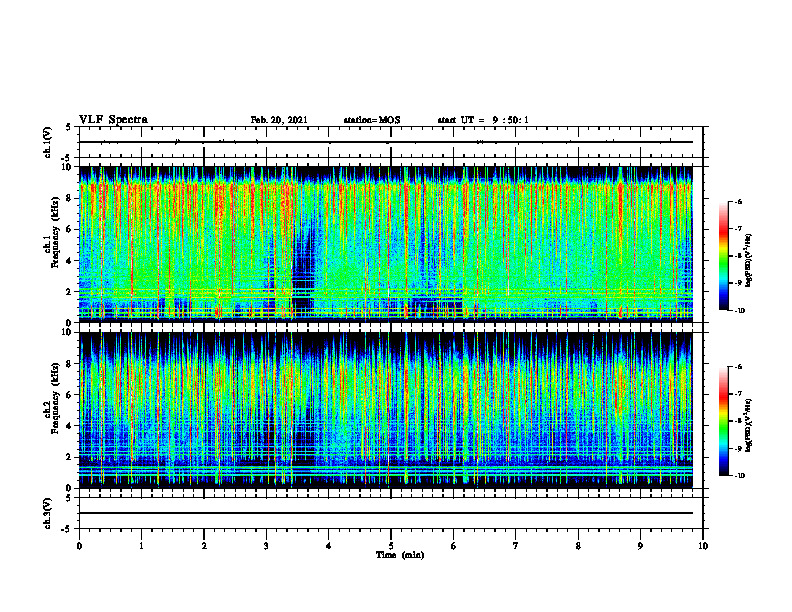Click the ch.2 spectrogram color scale bar
The height and width of the screenshot is (612, 792).
(x=723, y=421)
